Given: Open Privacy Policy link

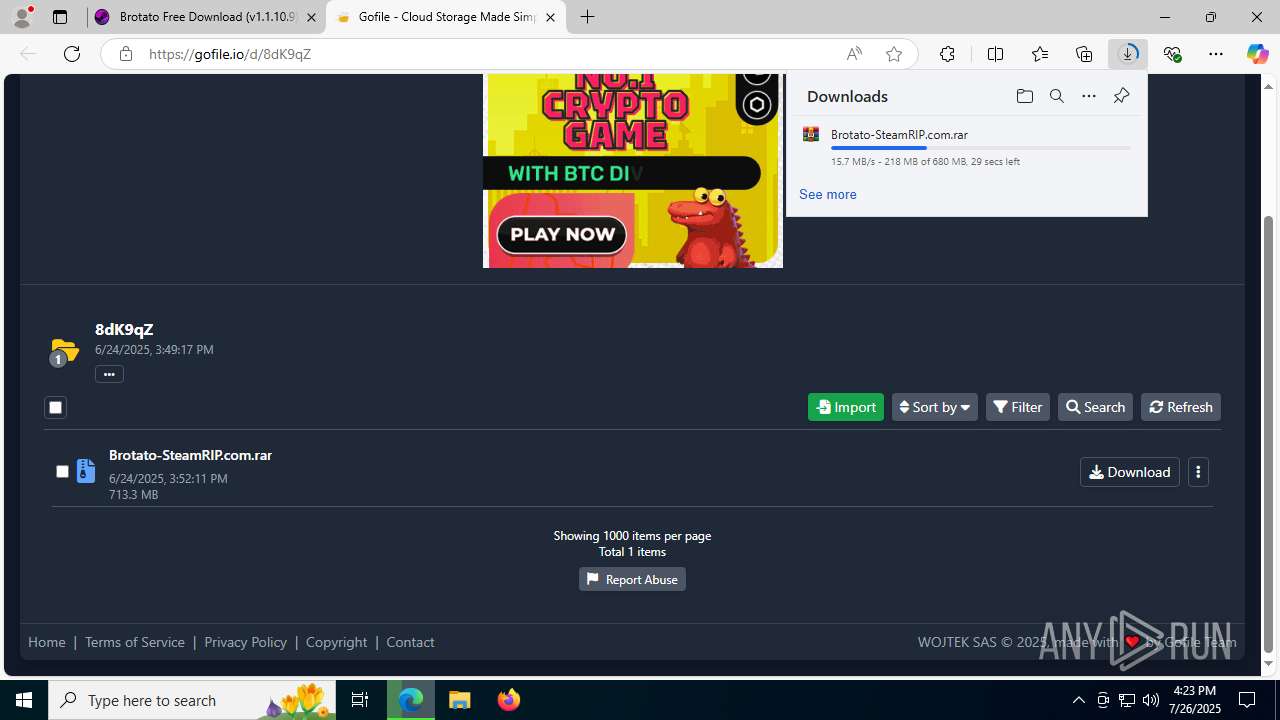Looking at the screenshot, I should click(245, 642).
